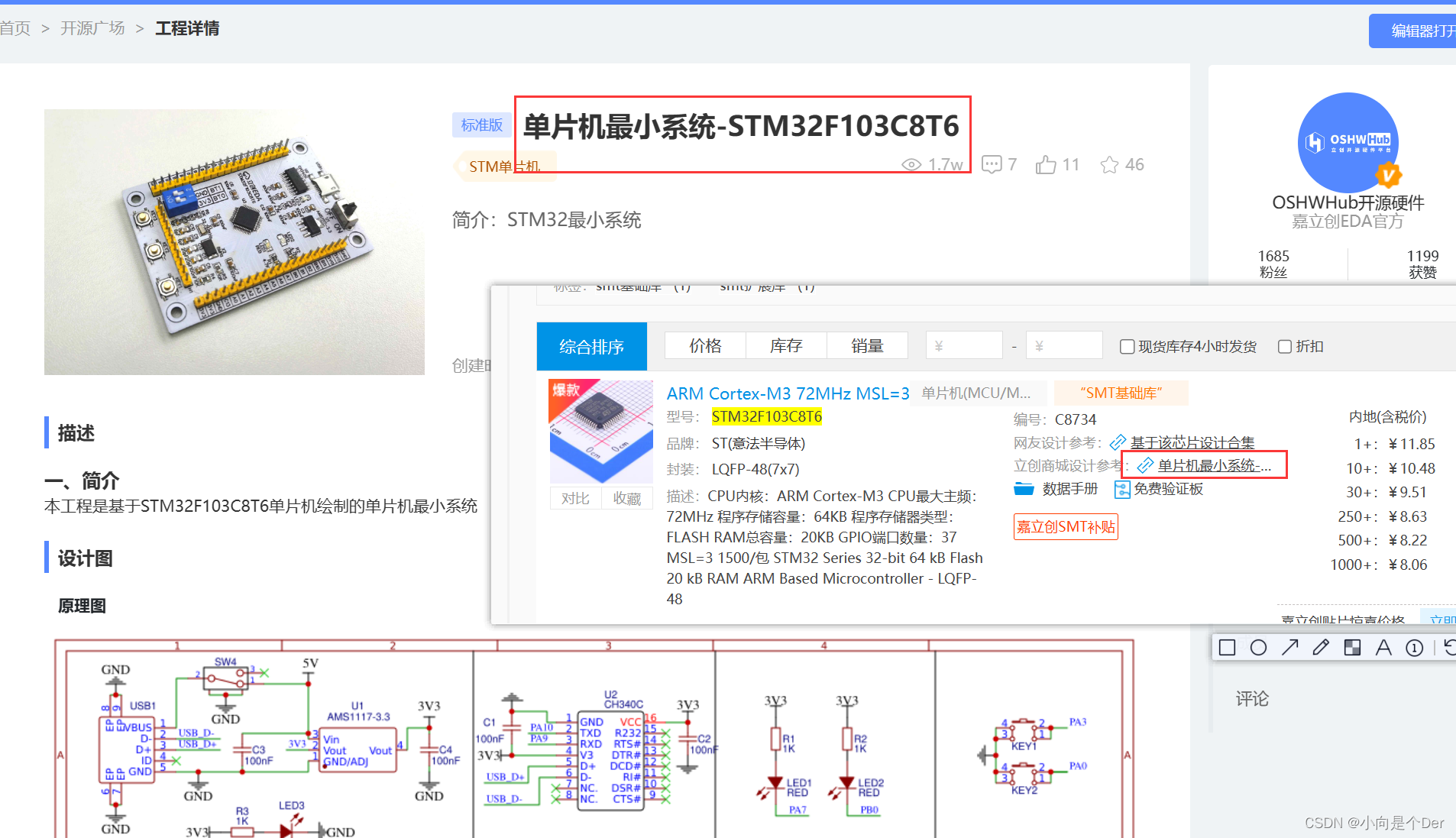This screenshot has width=1456, height=838.
Task: Click the 标准版 badge
Action: click(482, 125)
